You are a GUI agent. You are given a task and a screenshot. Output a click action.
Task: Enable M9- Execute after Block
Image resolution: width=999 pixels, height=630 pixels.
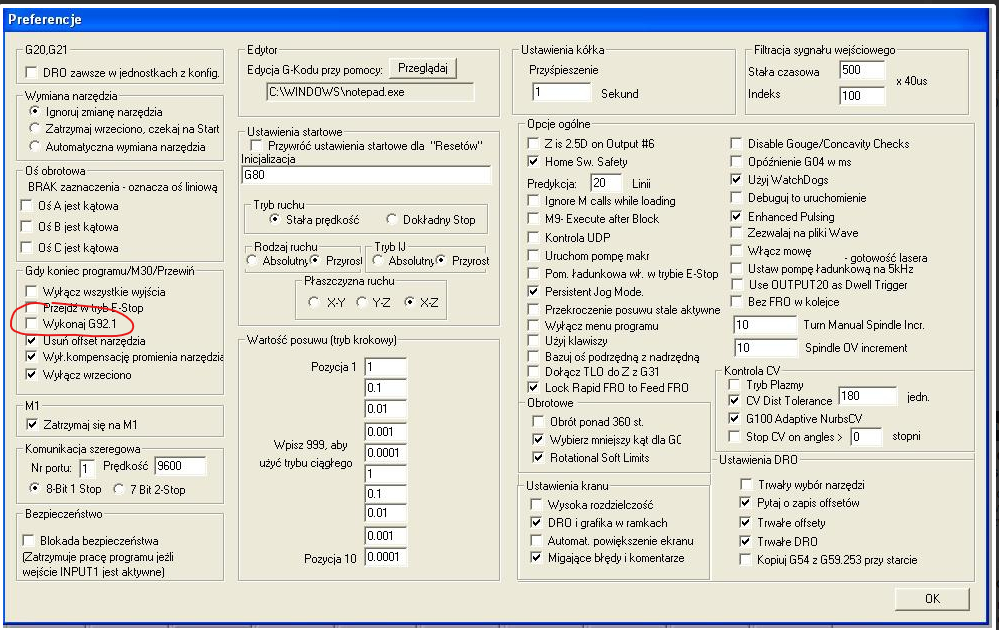coord(533,218)
